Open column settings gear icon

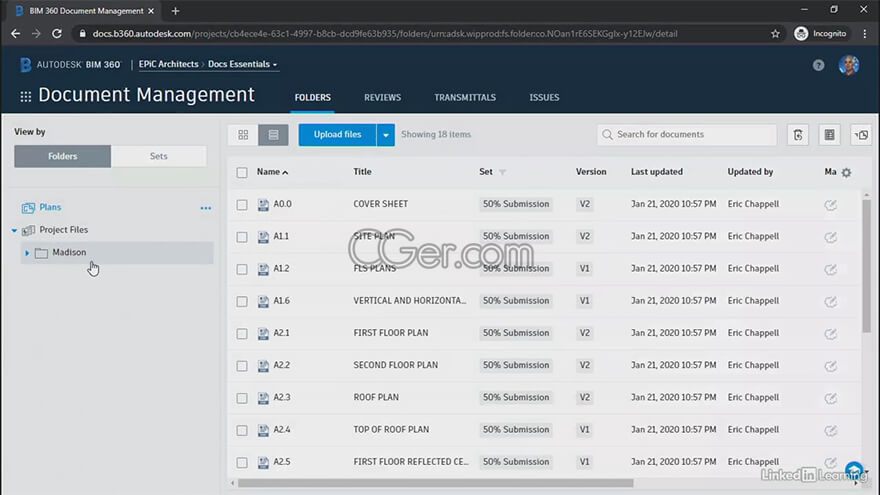click(x=846, y=172)
